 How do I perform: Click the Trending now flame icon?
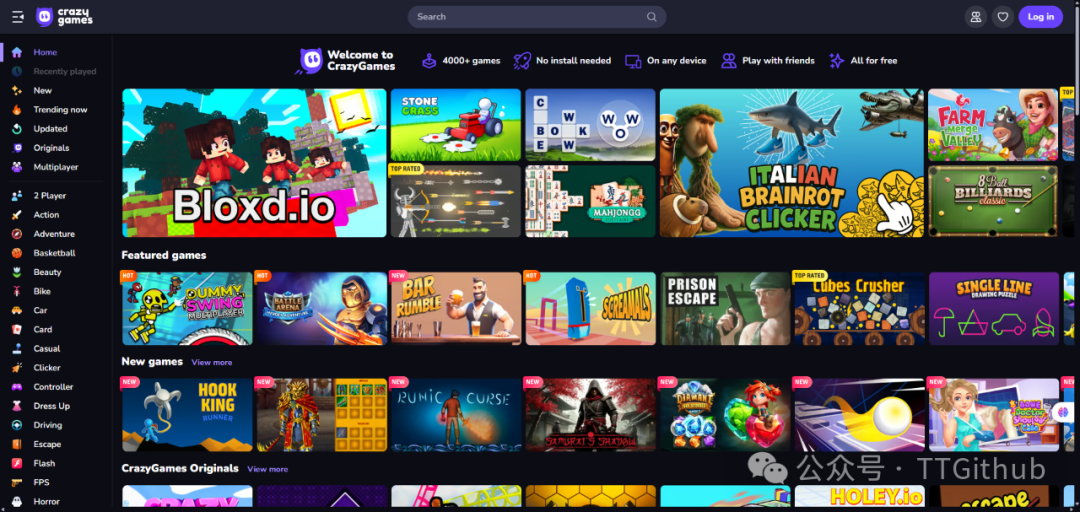(17, 110)
